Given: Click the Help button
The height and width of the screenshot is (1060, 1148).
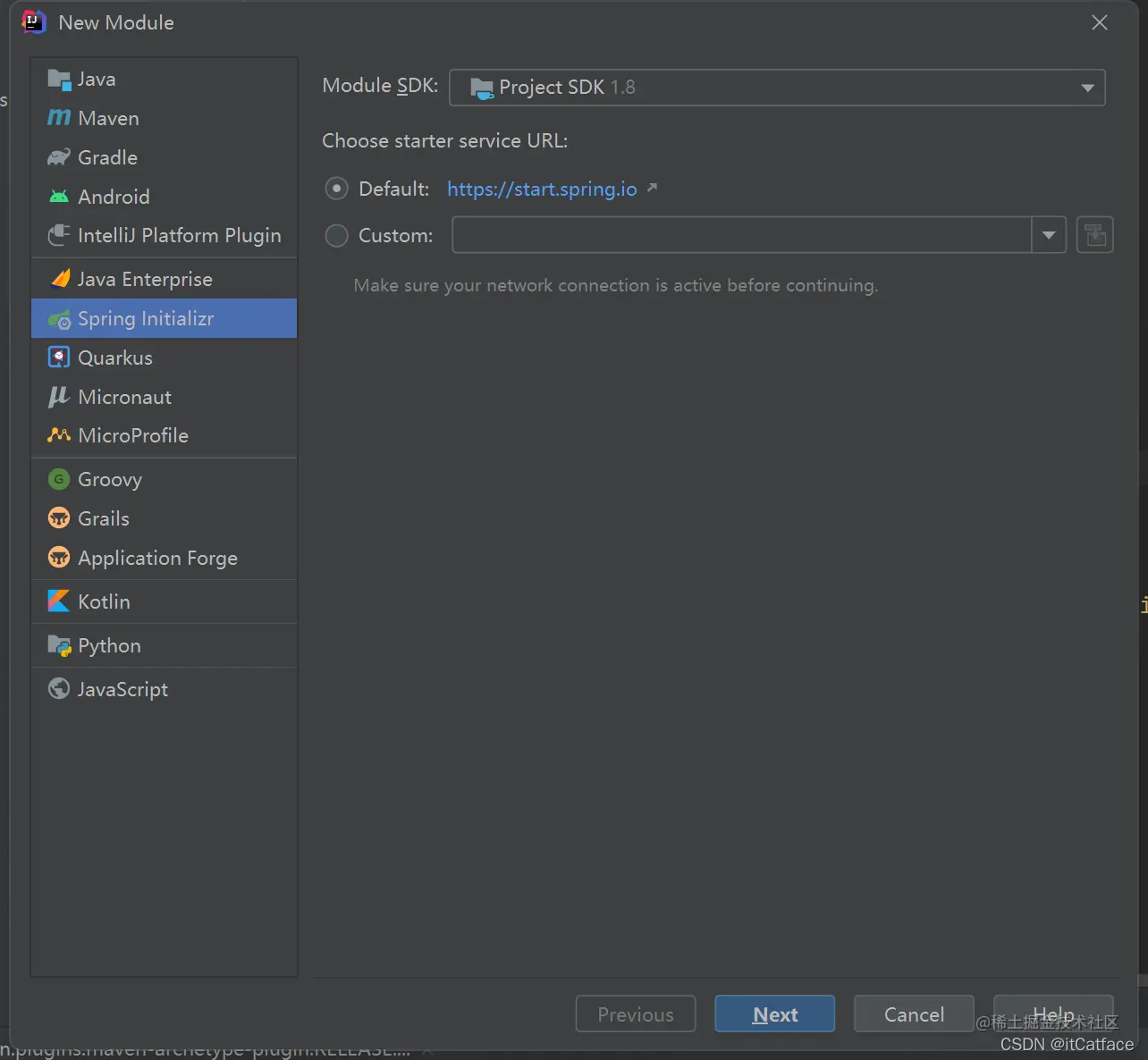Looking at the screenshot, I should click(1053, 1014).
